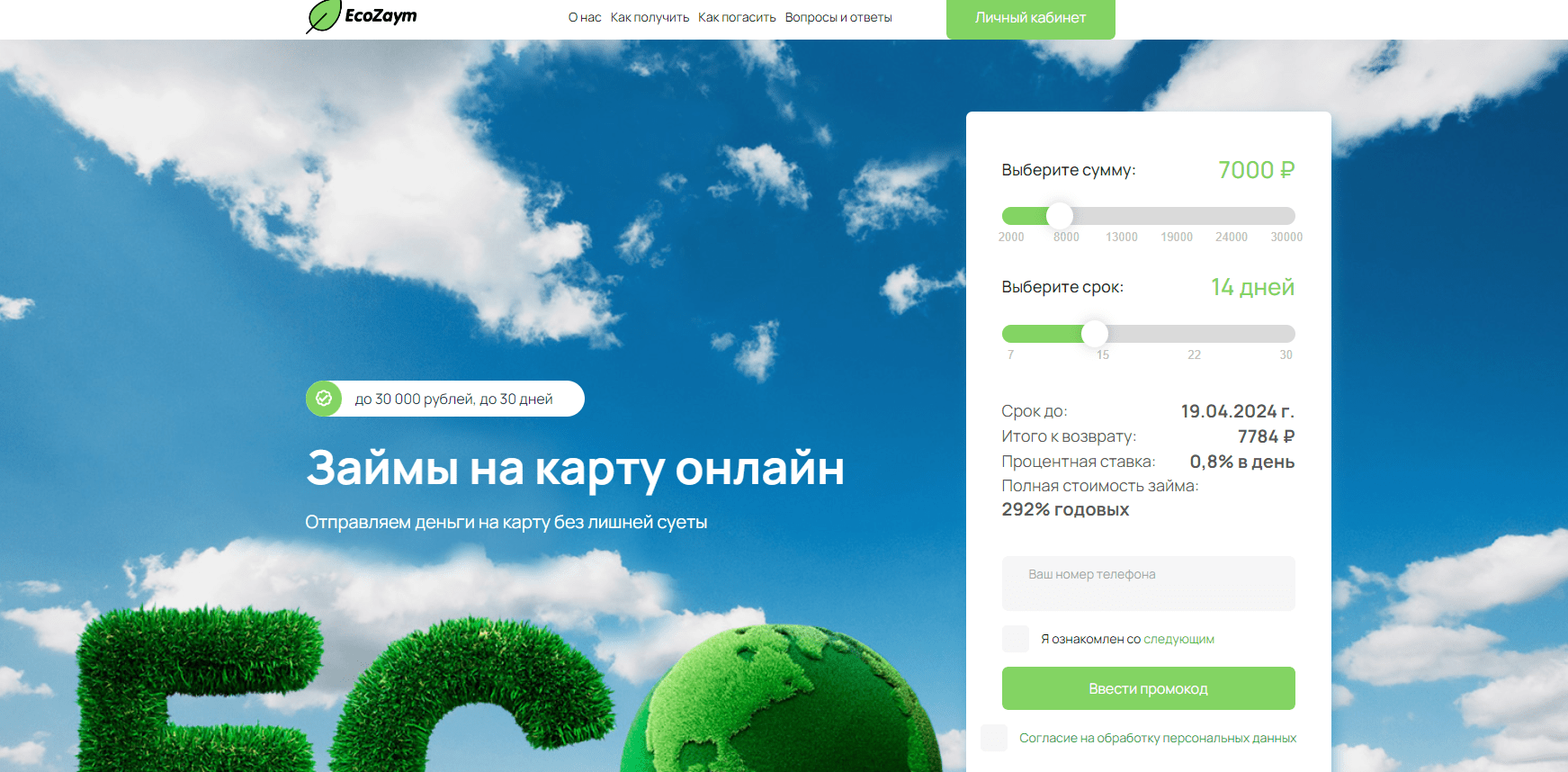Click the loan term slider handle

pos(1095,334)
